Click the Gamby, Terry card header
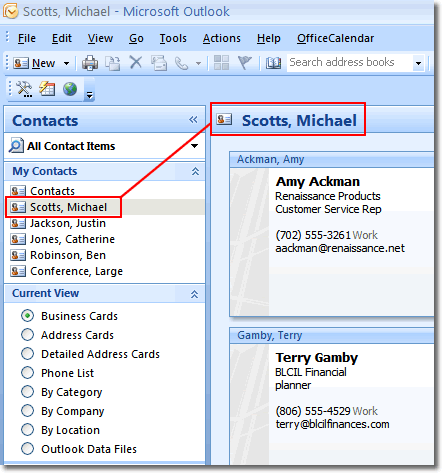This screenshot has height=475, width=444. coord(332,335)
